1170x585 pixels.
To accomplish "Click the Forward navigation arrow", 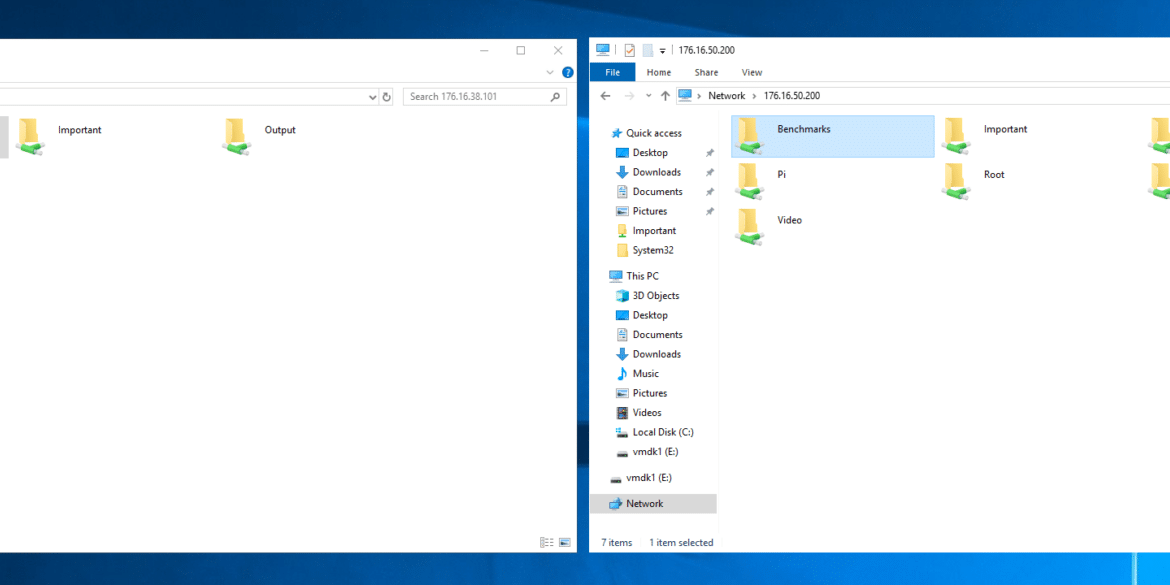I will (x=629, y=96).
